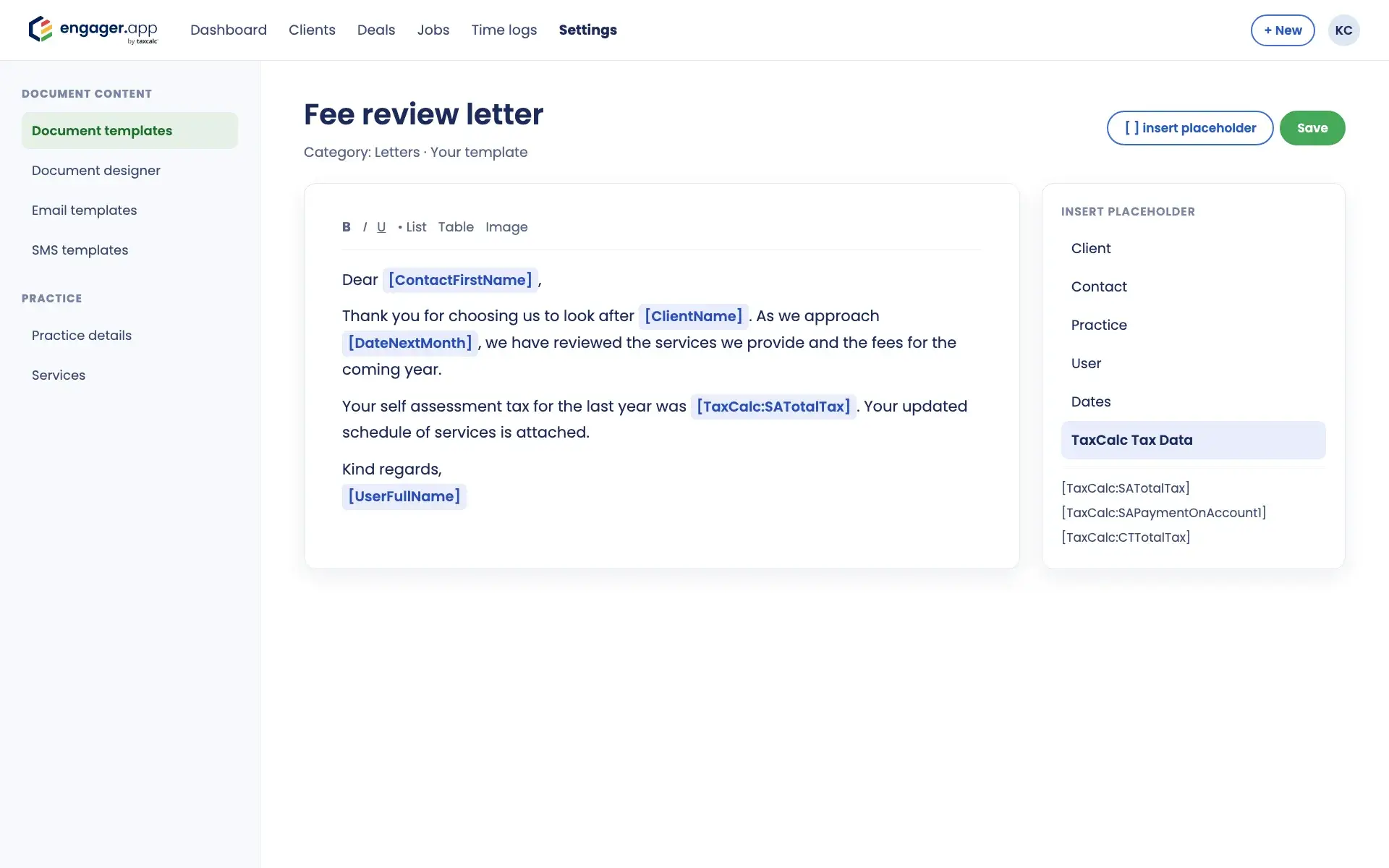Expand the Contact placeholder category
The height and width of the screenshot is (868, 1389).
1193,287
